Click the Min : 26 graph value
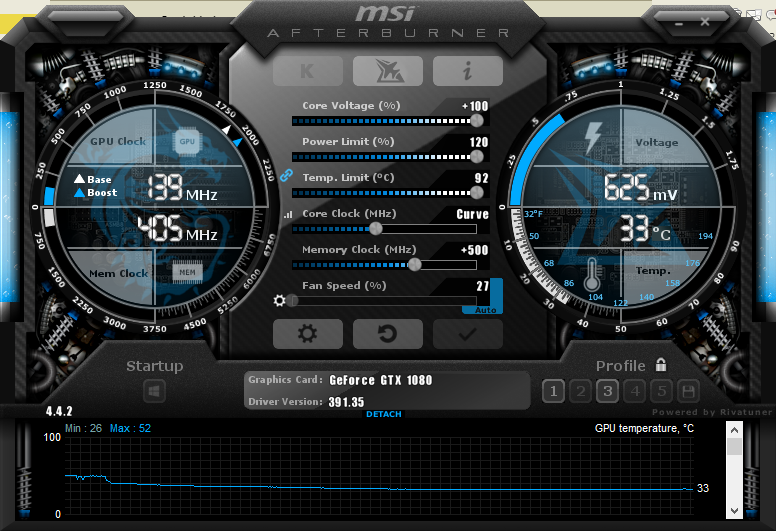Screen dimensions: 776x531 pos(83,428)
